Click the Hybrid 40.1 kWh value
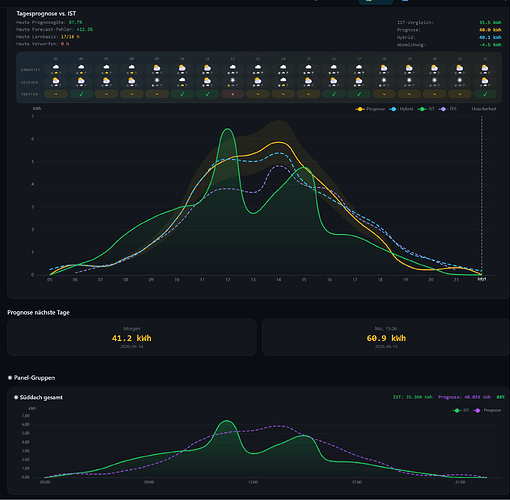The height and width of the screenshot is (500, 510). [490, 37]
